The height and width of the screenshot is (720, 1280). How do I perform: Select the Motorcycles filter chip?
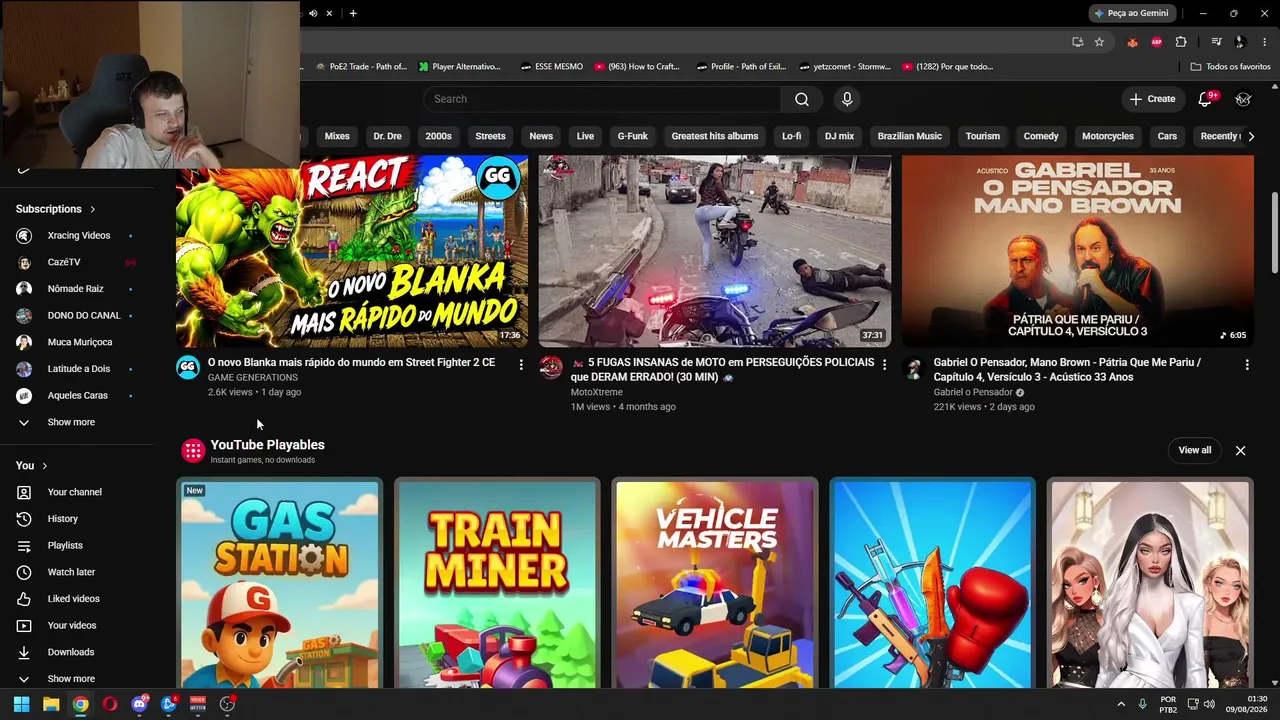pyautogui.click(x=1107, y=136)
